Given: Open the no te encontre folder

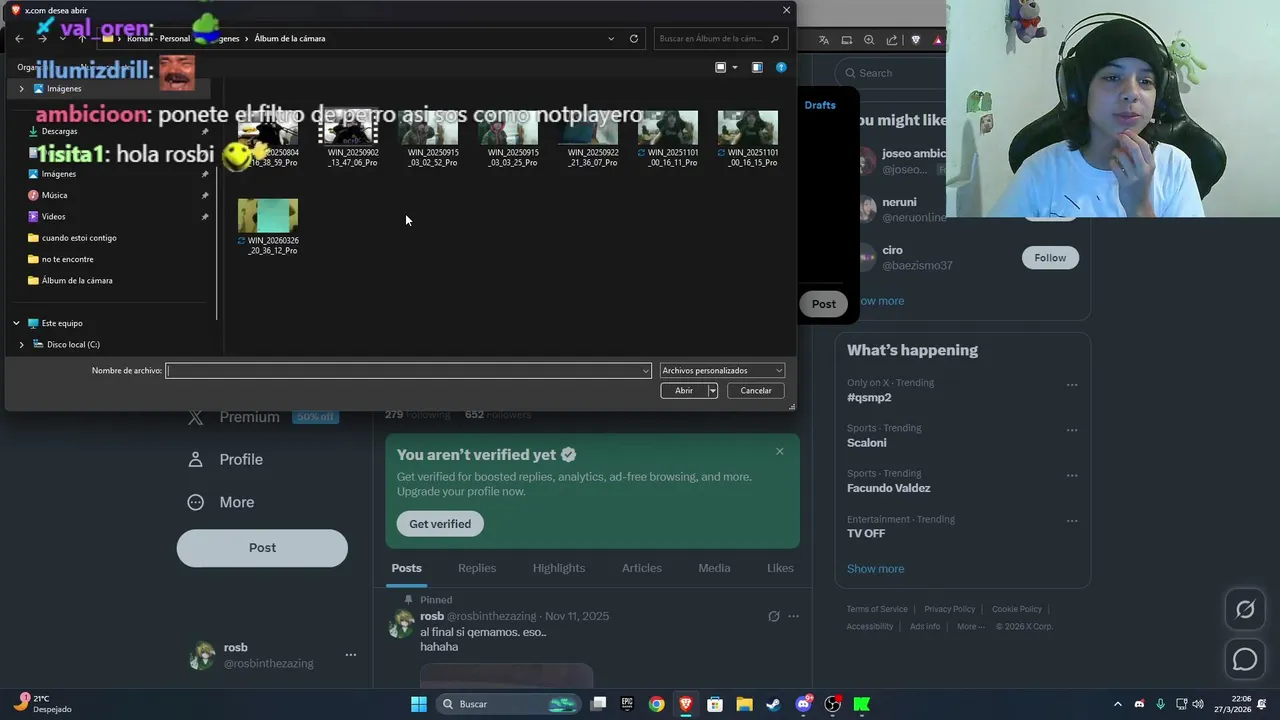Looking at the screenshot, I should tap(67, 259).
